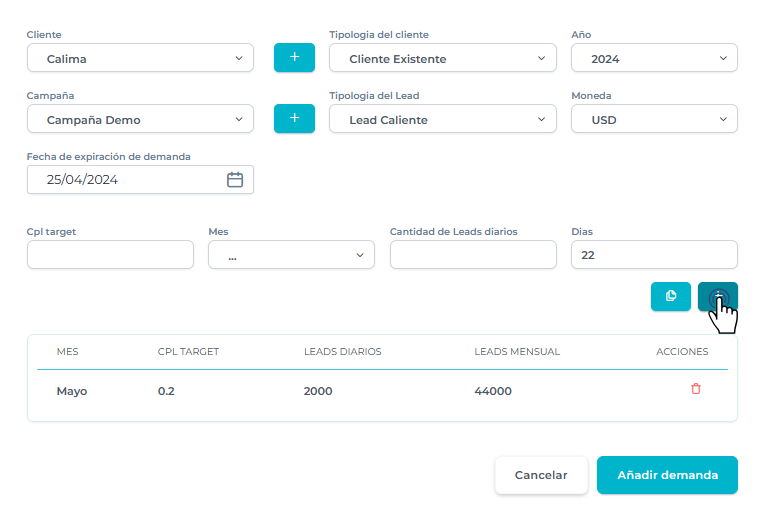Click the Cantidad de Leads diarios field
This screenshot has width=770, height=510.
473,255
